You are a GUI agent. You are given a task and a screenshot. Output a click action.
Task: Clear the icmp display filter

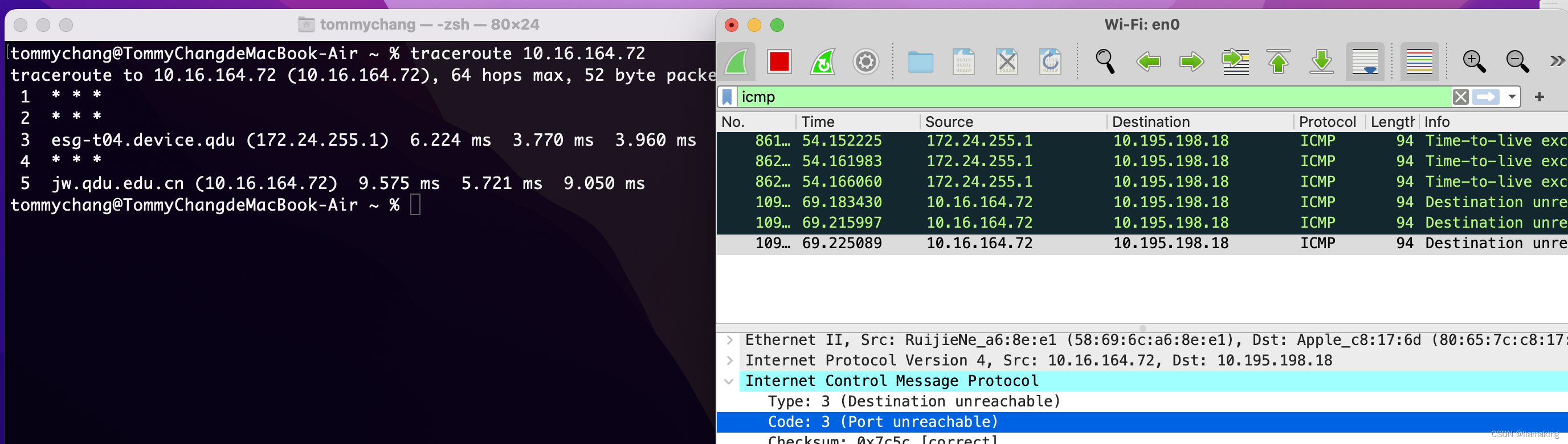[x=1460, y=97]
